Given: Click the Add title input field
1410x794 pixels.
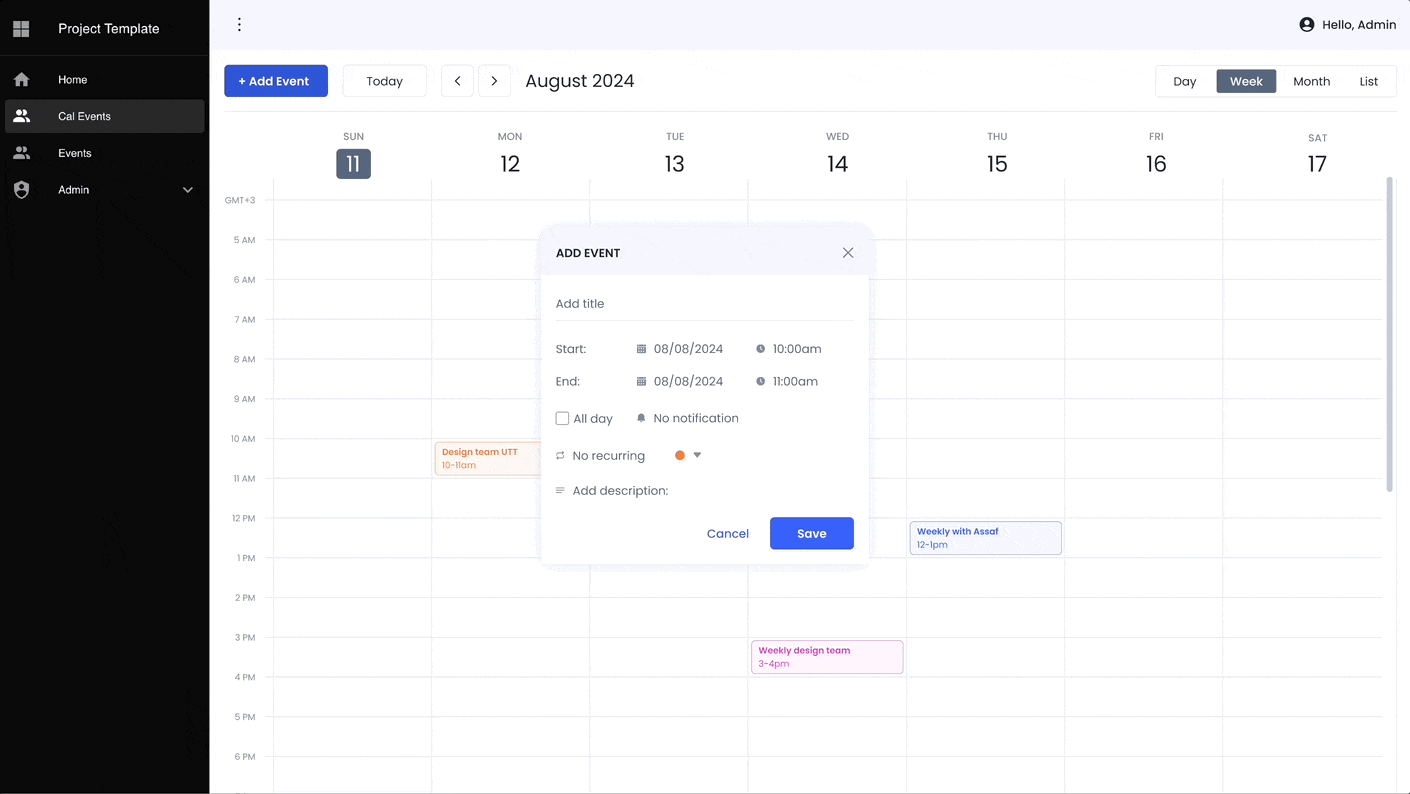Looking at the screenshot, I should point(705,304).
